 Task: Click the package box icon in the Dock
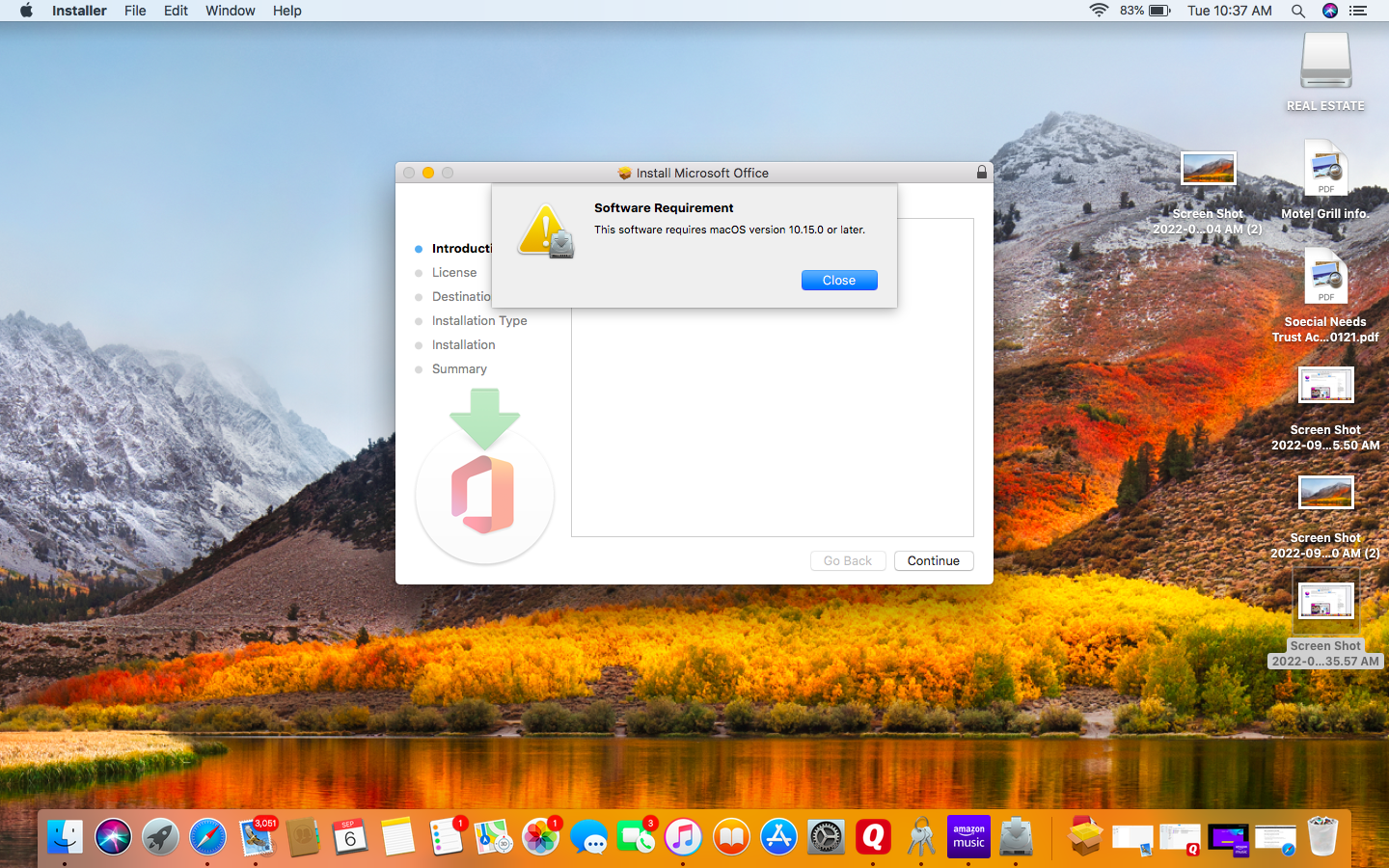(x=1085, y=836)
